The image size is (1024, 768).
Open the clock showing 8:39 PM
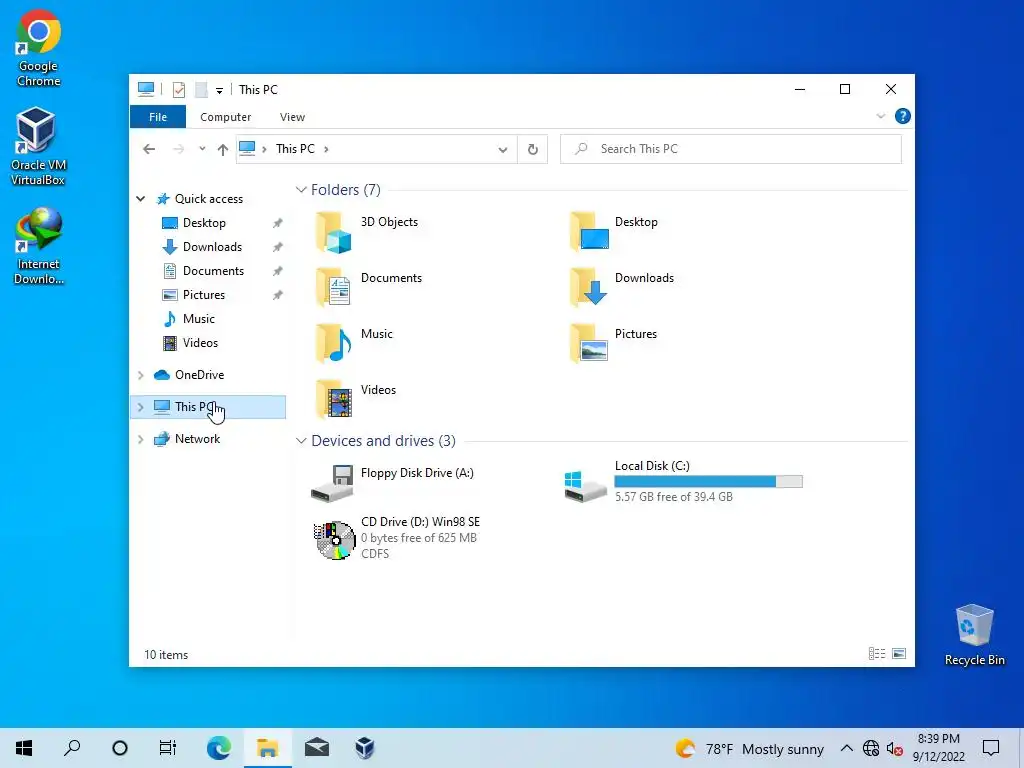[x=938, y=748]
